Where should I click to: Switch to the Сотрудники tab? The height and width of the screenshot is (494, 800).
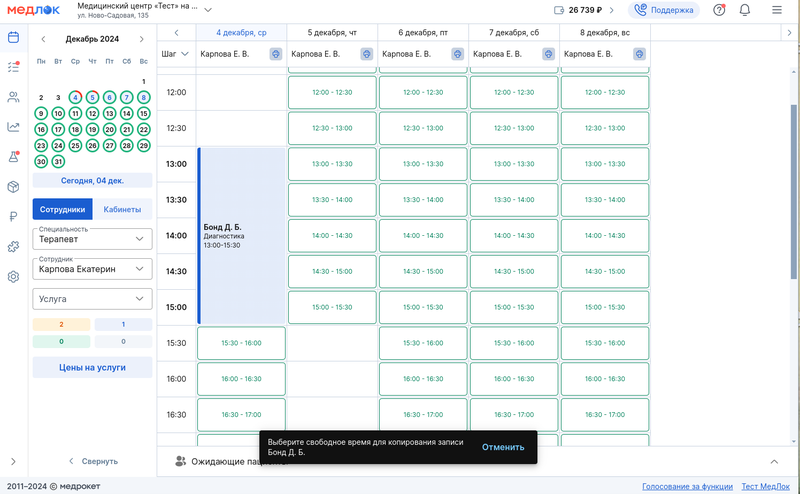point(62,209)
